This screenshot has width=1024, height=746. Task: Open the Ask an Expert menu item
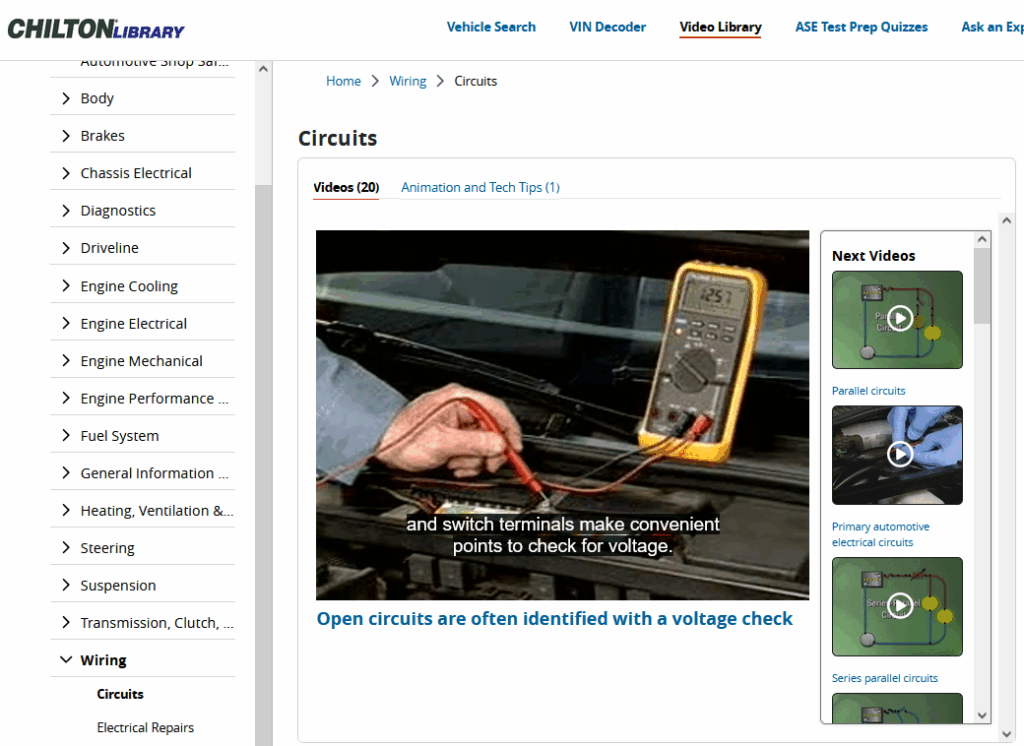(x=992, y=27)
